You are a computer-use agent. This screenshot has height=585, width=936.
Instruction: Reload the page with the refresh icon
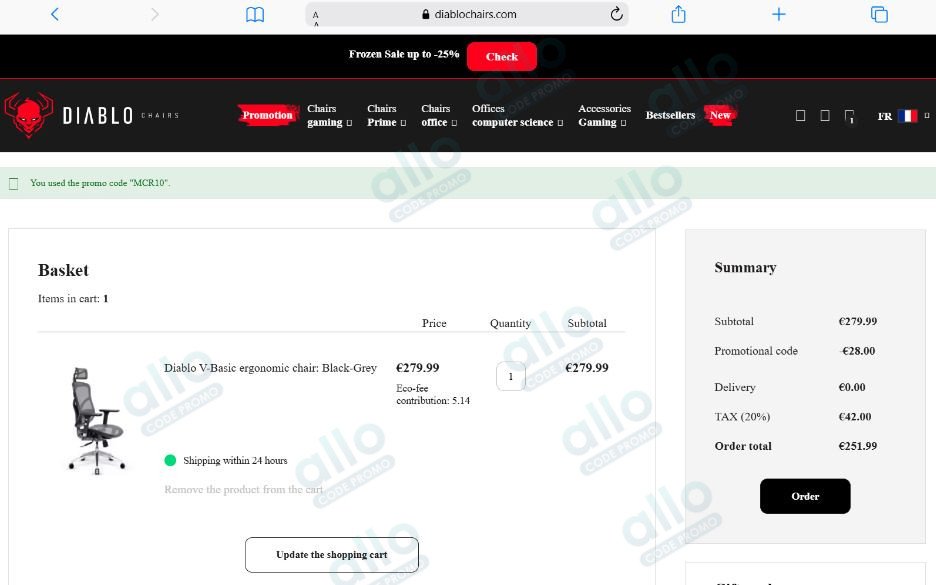click(617, 14)
